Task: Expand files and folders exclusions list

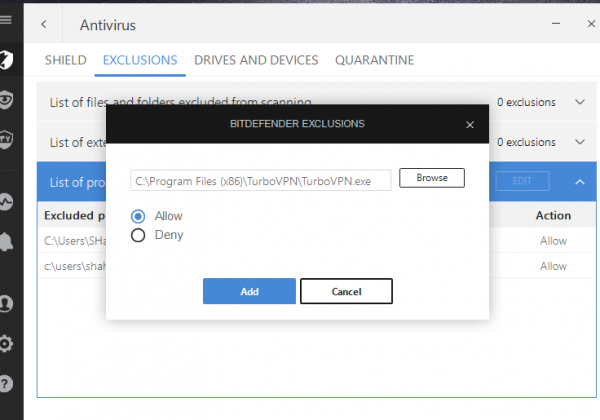Action: 580,102
